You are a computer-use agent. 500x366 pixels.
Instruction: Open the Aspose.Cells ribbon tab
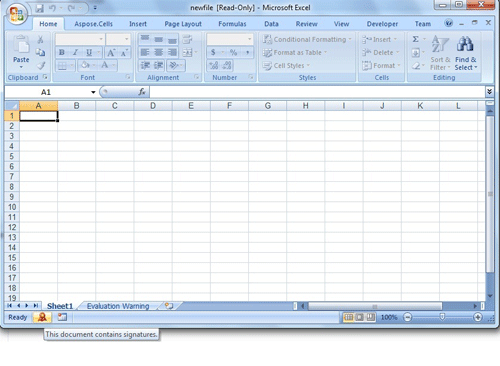(93, 24)
